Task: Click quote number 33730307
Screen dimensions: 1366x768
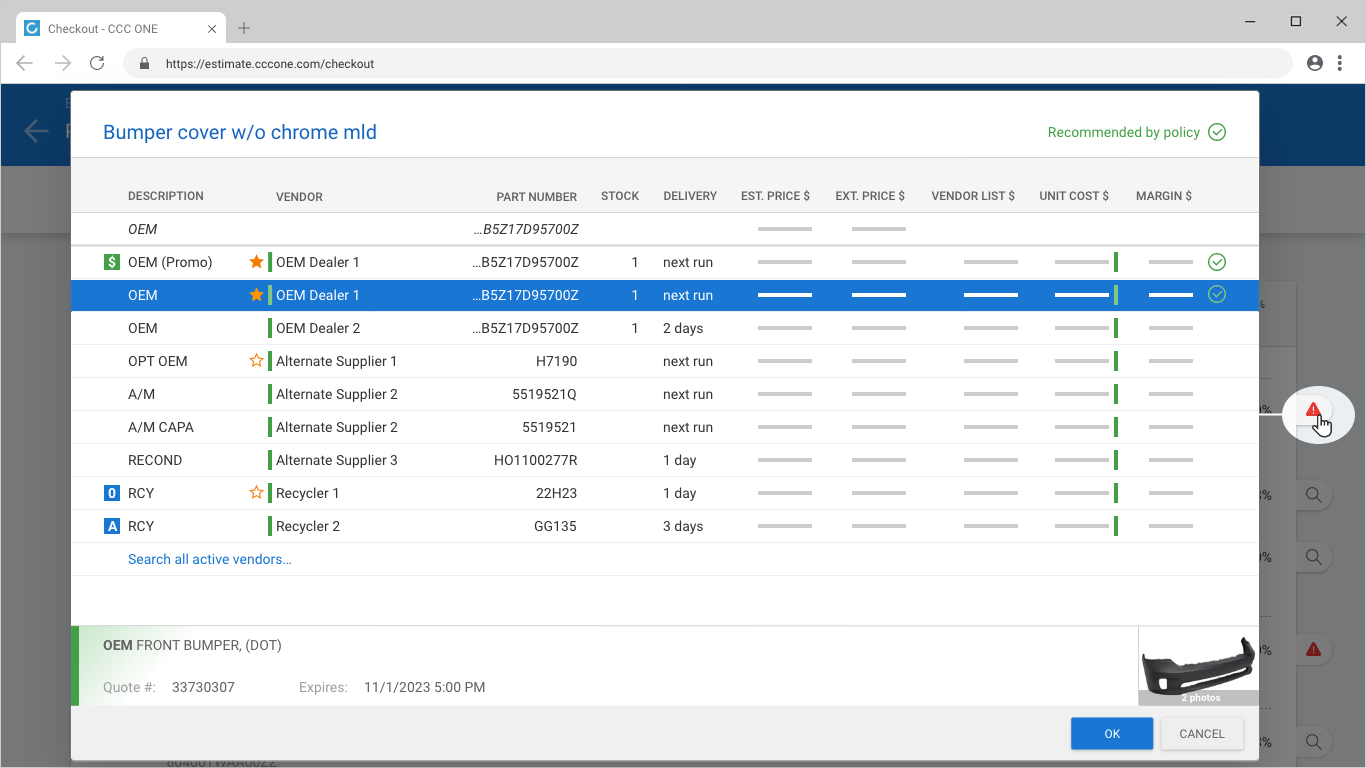Action: [x=203, y=687]
